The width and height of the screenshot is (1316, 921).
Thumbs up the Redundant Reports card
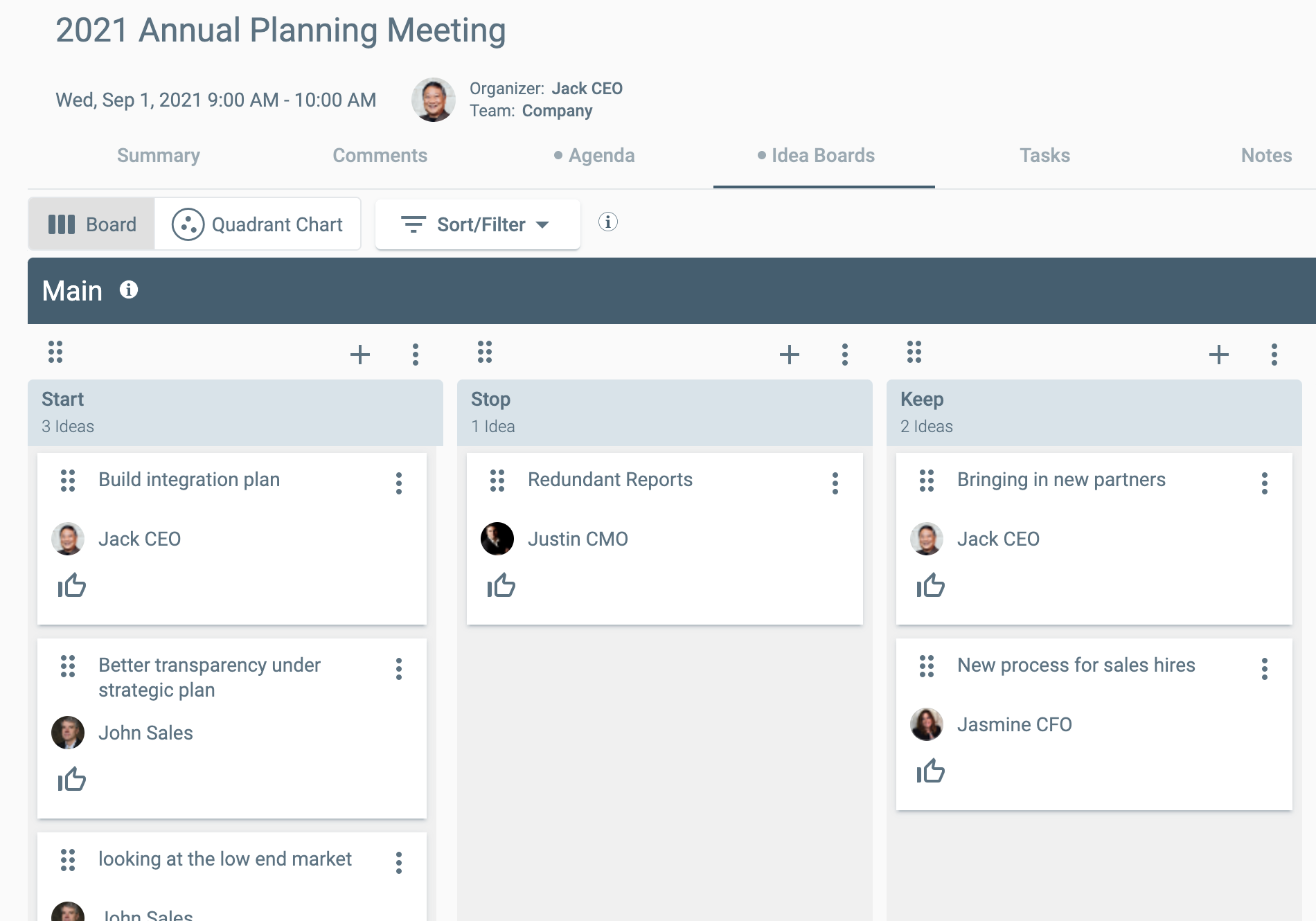click(501, 586)
